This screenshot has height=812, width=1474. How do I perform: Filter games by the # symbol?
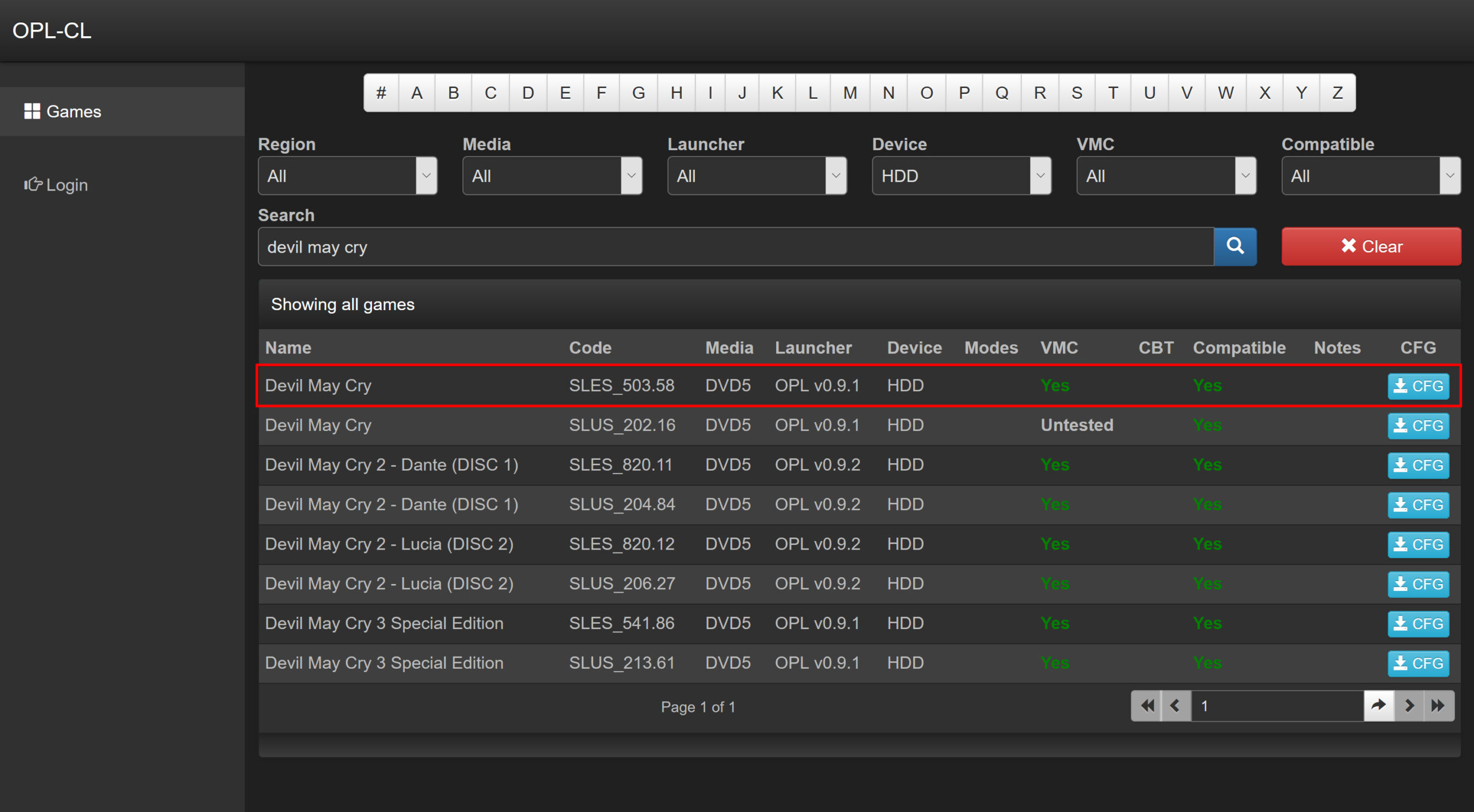click(x=381, y=93)
